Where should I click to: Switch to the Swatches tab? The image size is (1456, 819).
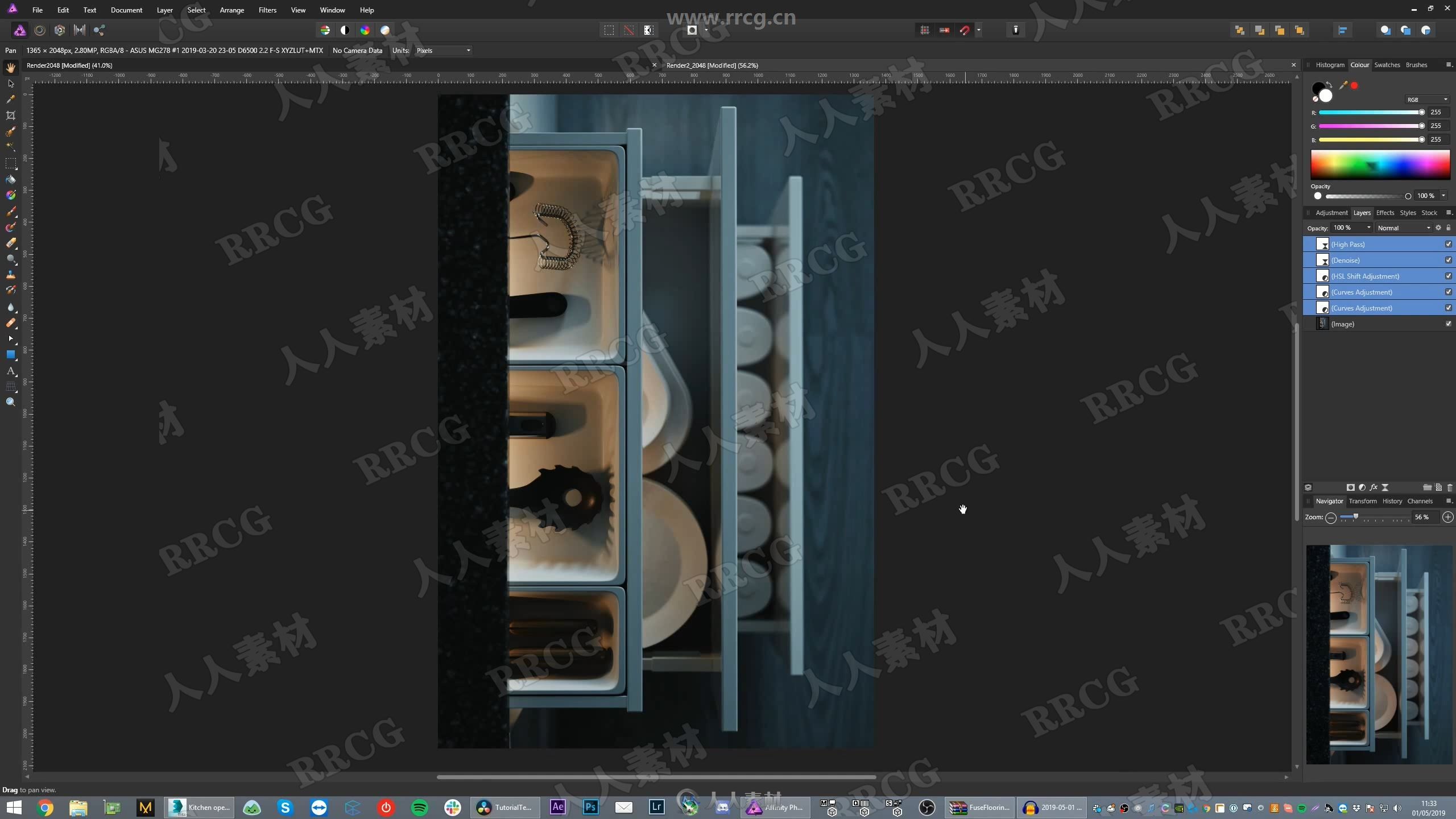point(1387,65)
